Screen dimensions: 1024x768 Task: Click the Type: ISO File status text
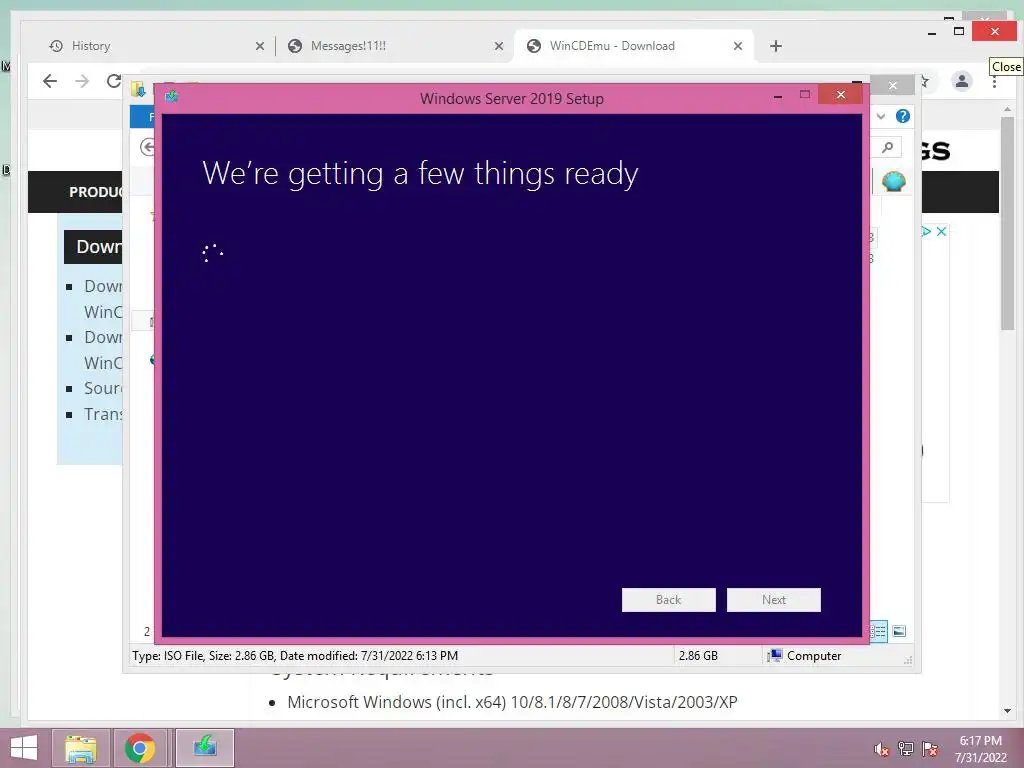(295, 656)
